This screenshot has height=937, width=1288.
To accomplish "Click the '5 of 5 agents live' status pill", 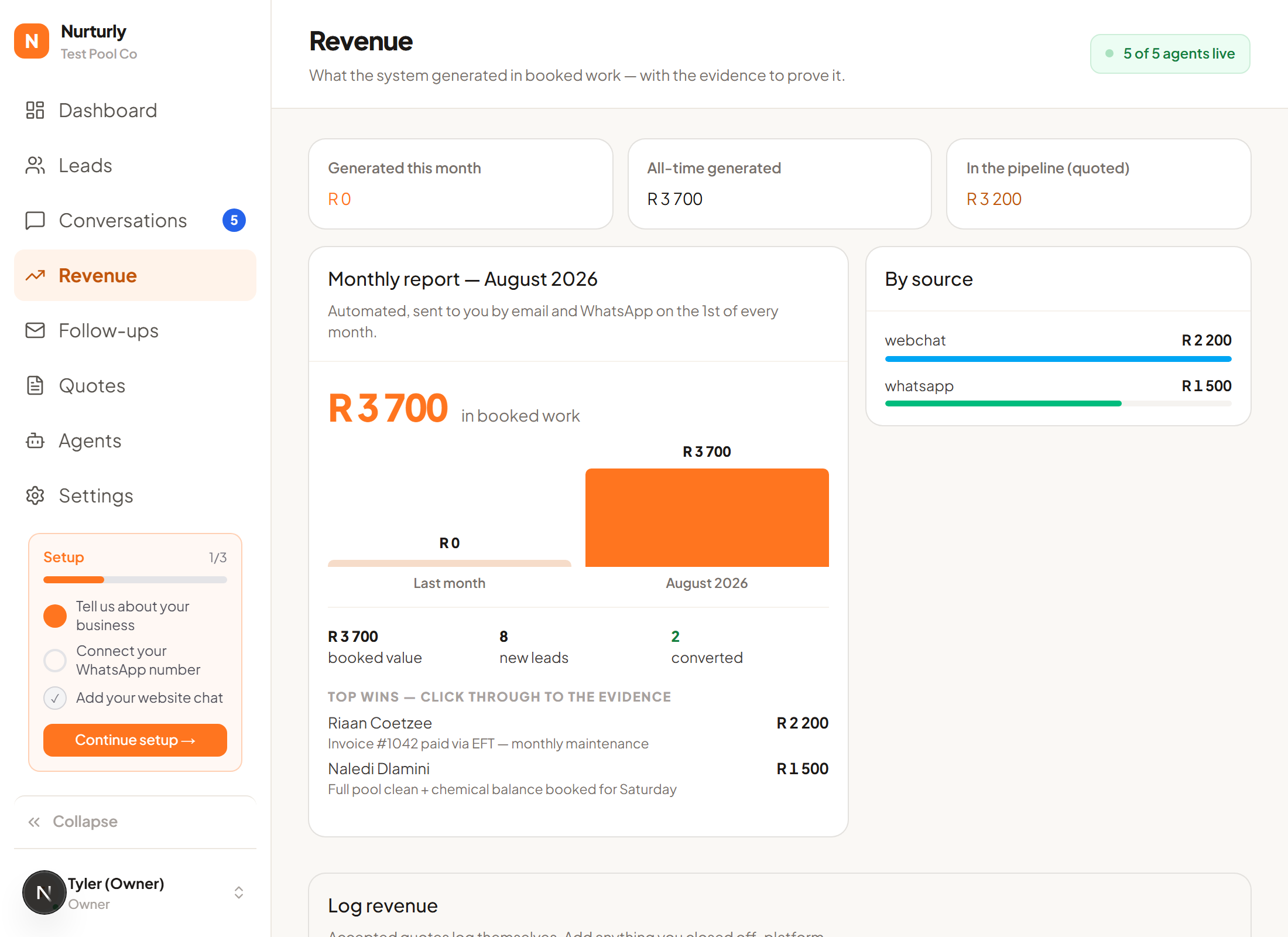I will pyautogui.click(x=1170, y=54).
